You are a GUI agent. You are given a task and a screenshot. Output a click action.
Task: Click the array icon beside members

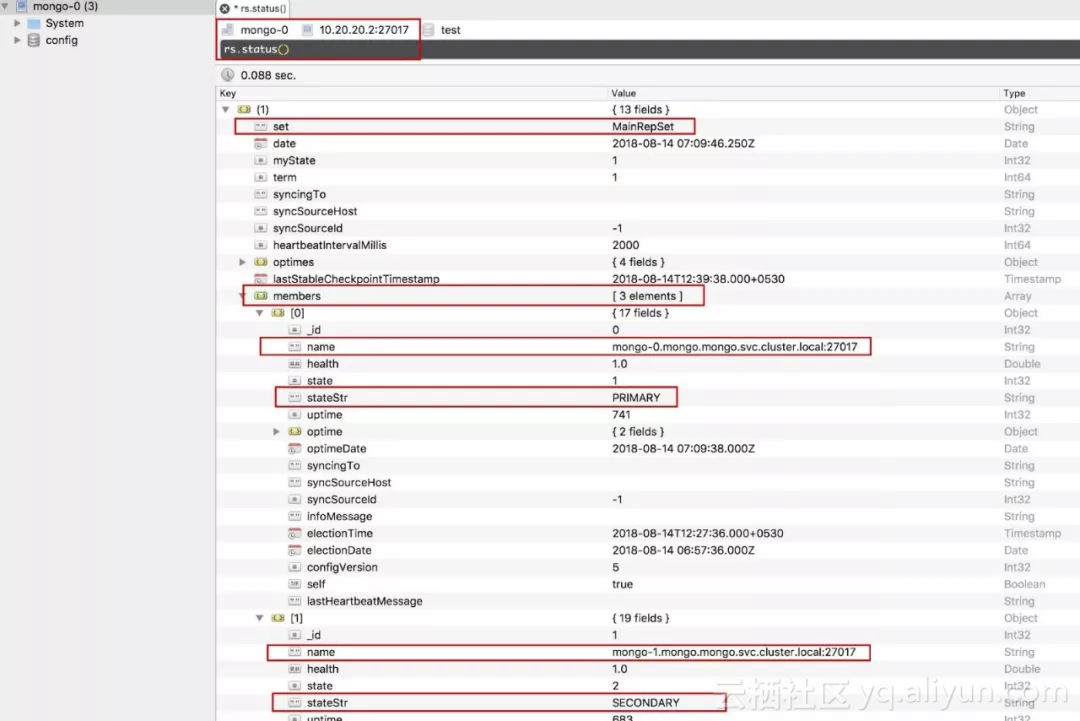260,295
